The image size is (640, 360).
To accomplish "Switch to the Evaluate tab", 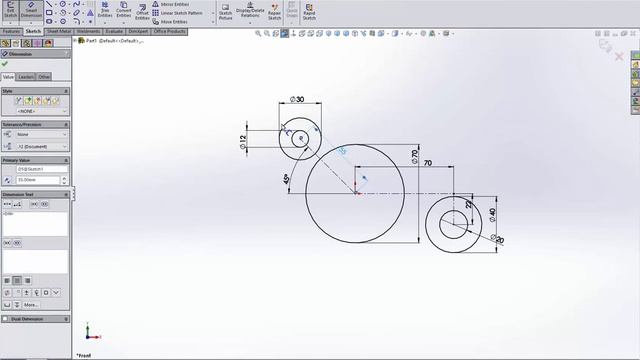I will [x=114, y=31].
